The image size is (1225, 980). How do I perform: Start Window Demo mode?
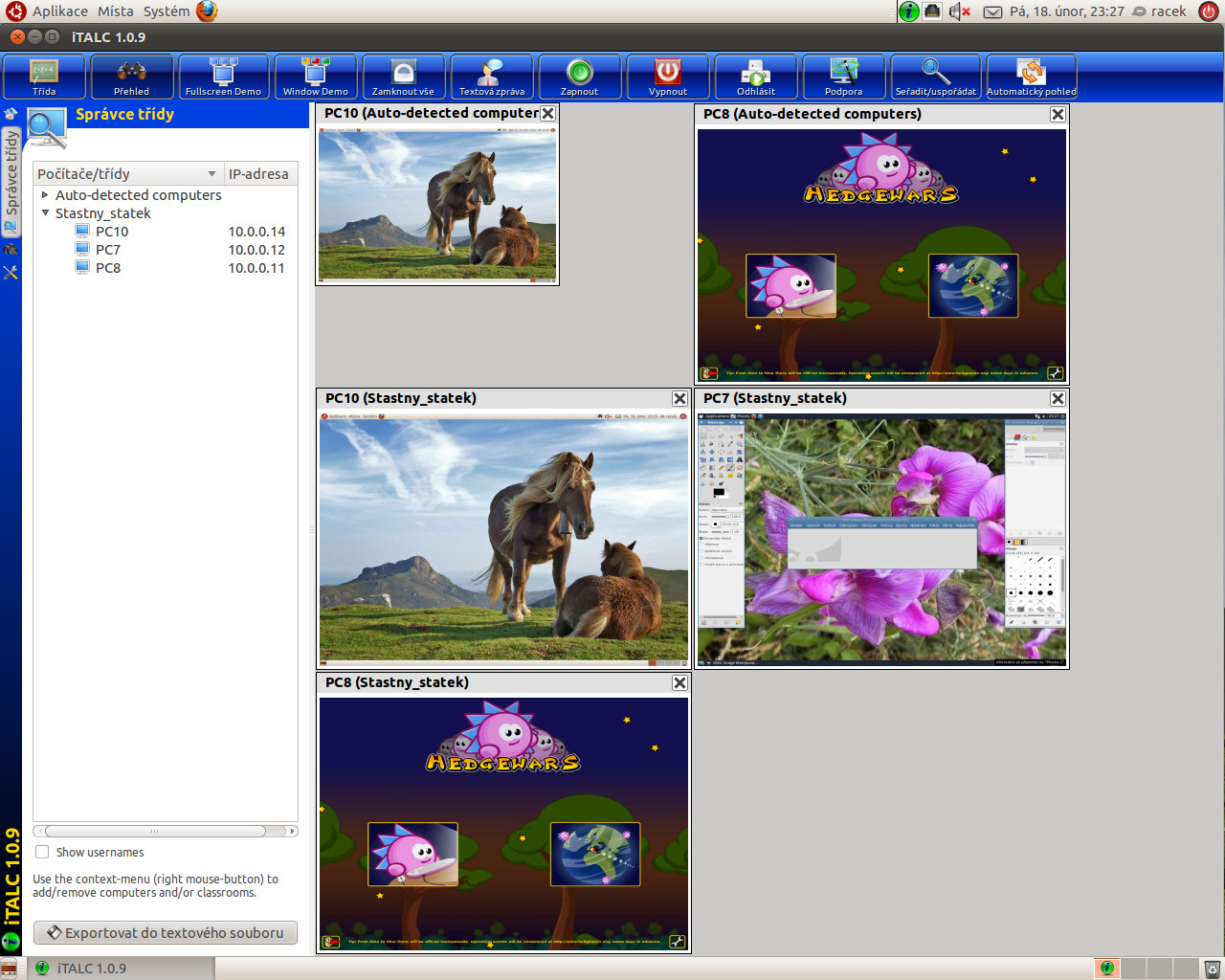[315, 77]
